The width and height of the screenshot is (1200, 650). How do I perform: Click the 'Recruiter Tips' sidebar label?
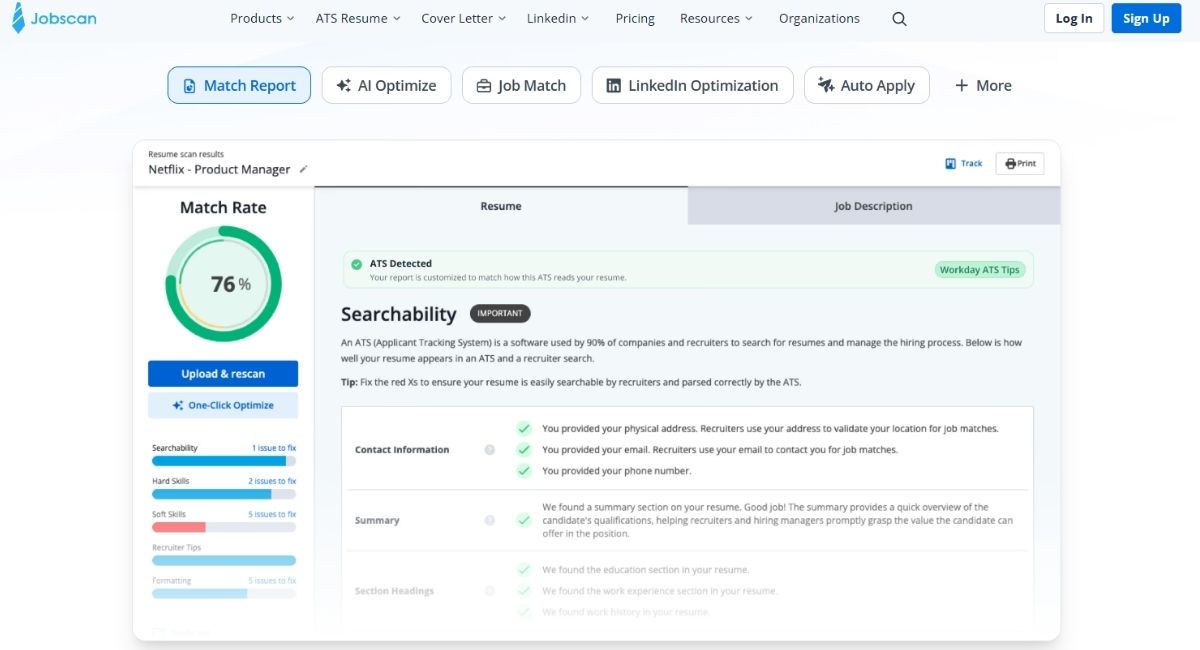coord(176,547)
